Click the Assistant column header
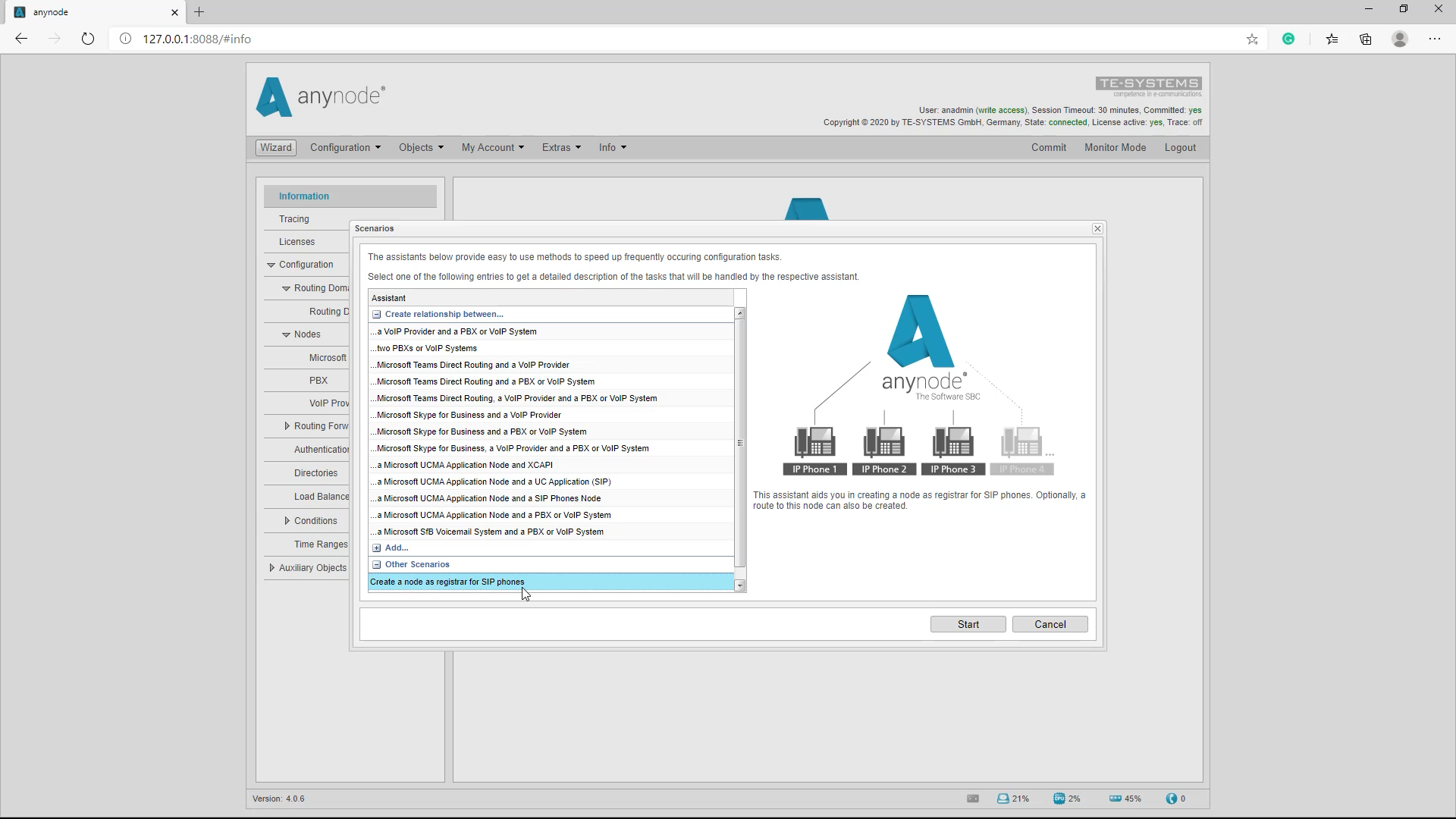The width and height of the screenshot is (1456, 819). 551,298
